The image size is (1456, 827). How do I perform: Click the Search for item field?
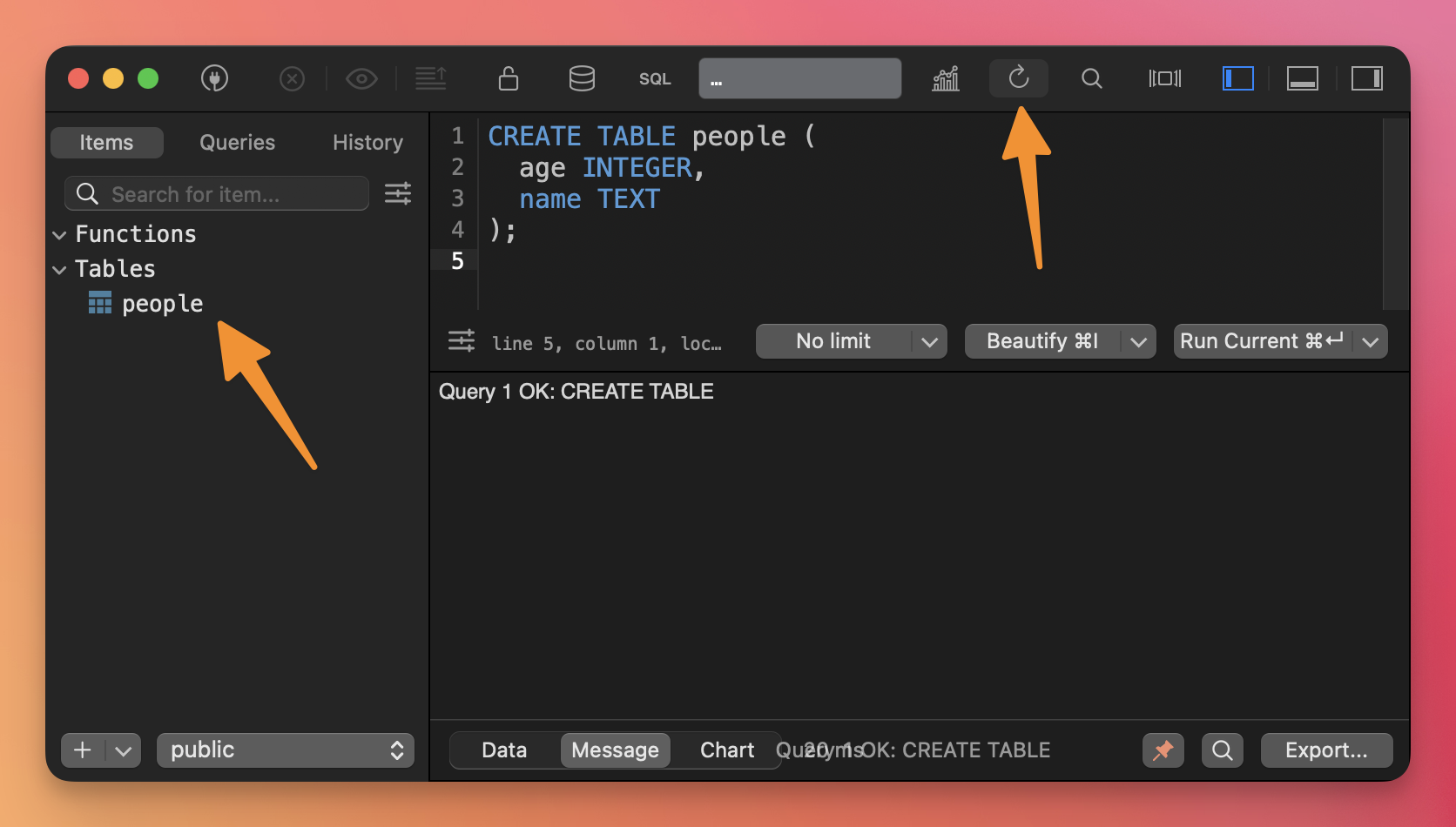pyautogui.click(x=226, y=194)
